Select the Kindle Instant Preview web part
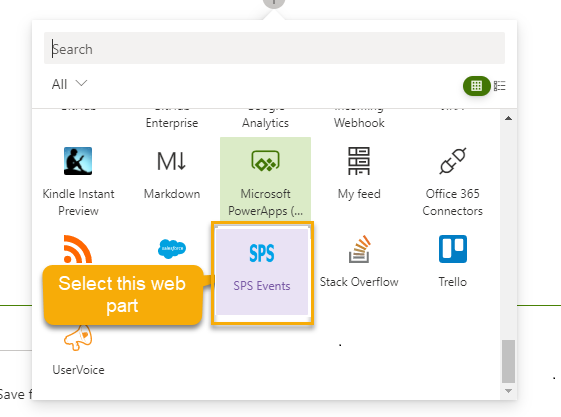The image size is (561, 417). click(x=78, y=181)
